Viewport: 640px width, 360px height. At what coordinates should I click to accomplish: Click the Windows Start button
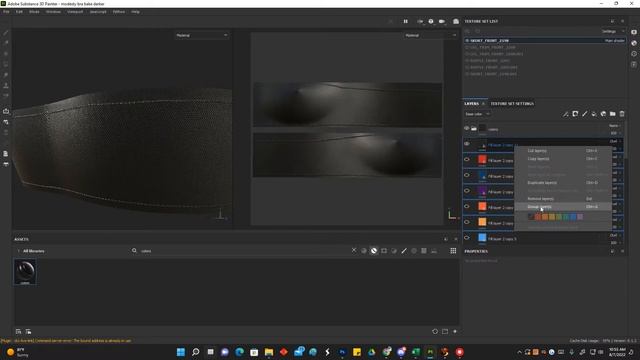click(x=180, y=352)
